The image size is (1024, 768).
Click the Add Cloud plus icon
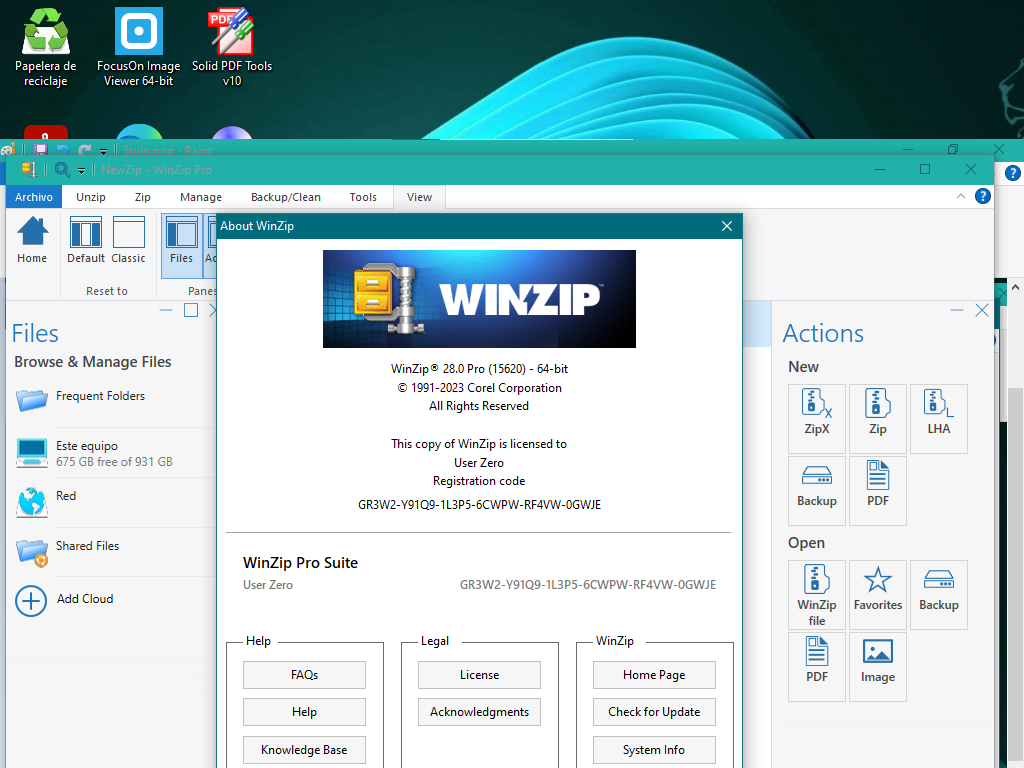click(31, 601)
